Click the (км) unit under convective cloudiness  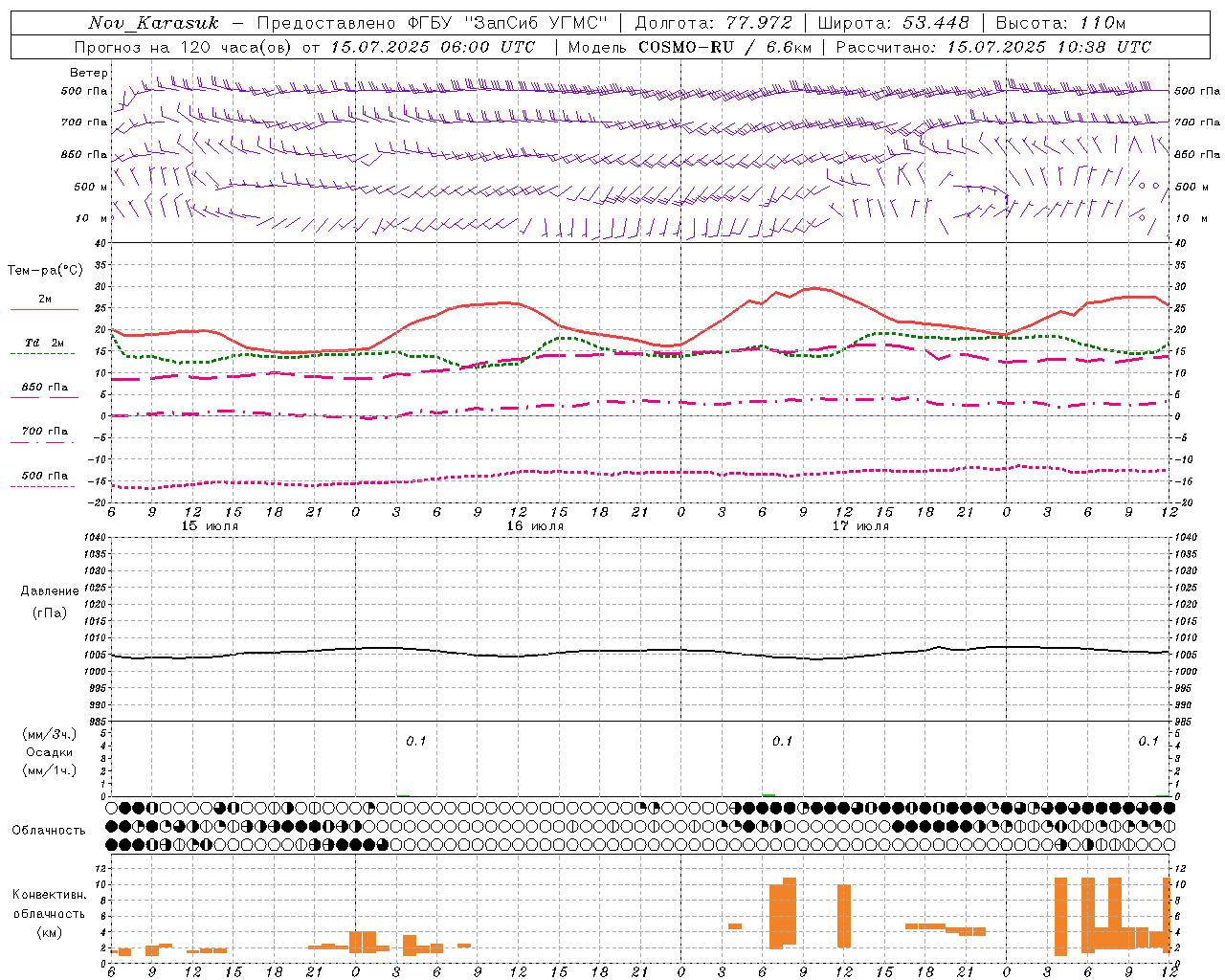tap(50, 932)
